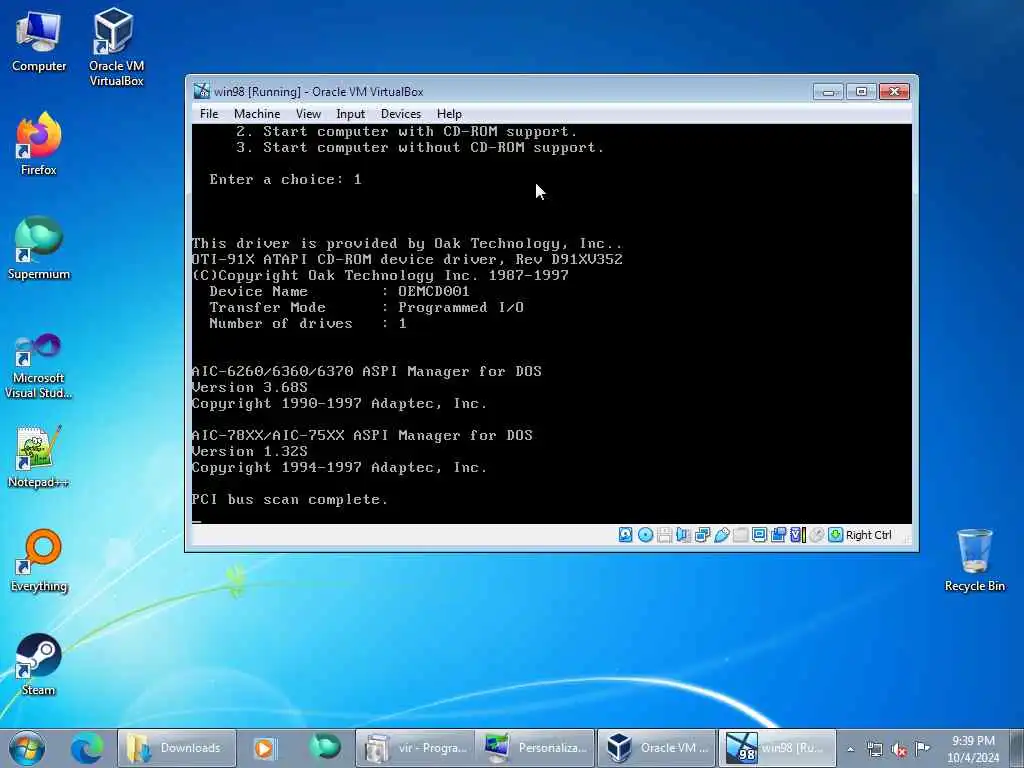The image size is (1024, 768).
Task: Open the taskbar clock showing 9:39 PM
Action: (973, 748)
